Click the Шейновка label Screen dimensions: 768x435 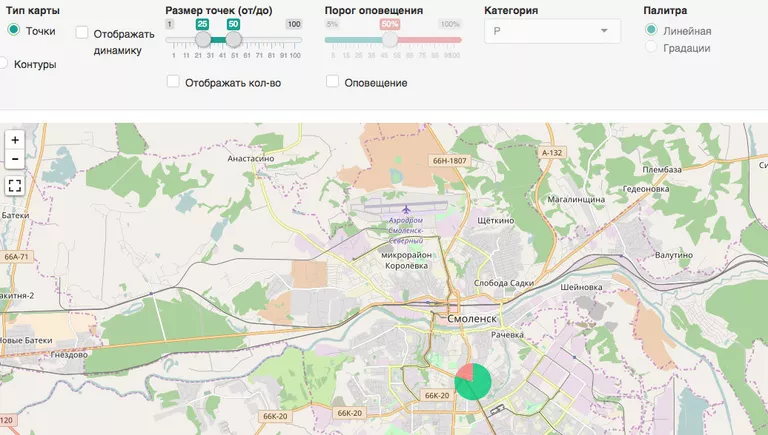pos(581,287)
